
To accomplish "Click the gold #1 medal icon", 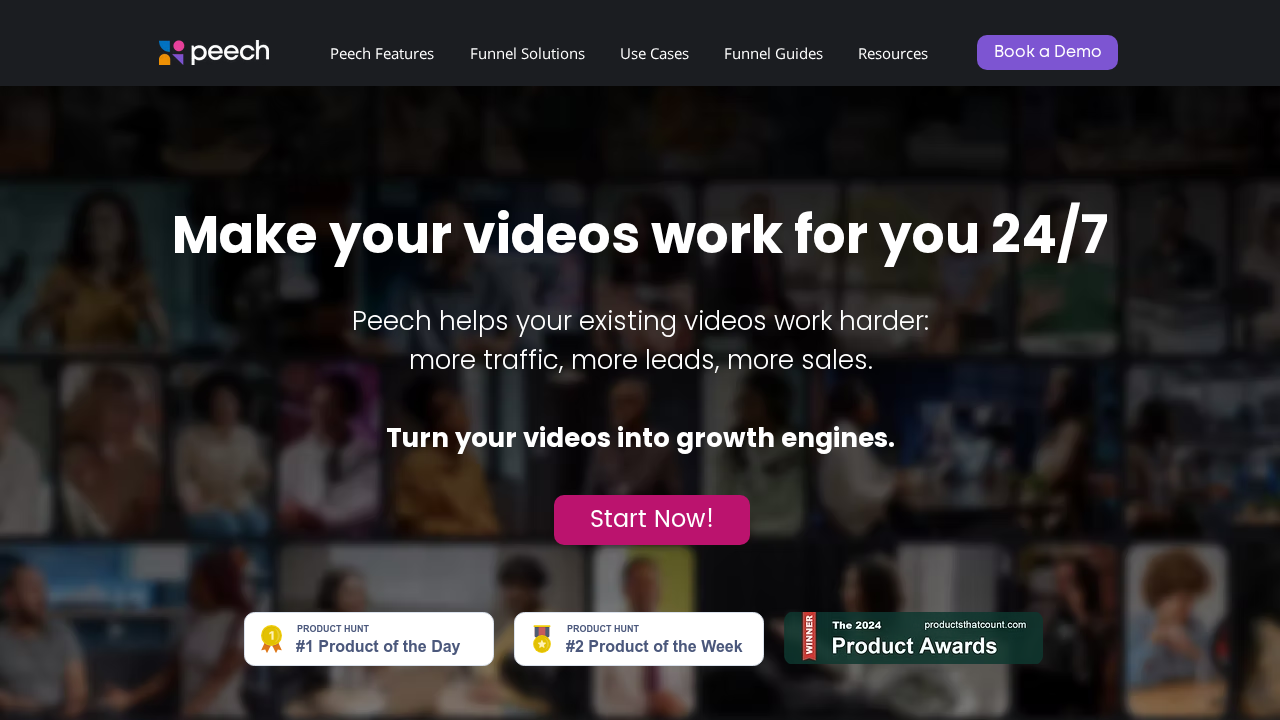I will point(271,639).
